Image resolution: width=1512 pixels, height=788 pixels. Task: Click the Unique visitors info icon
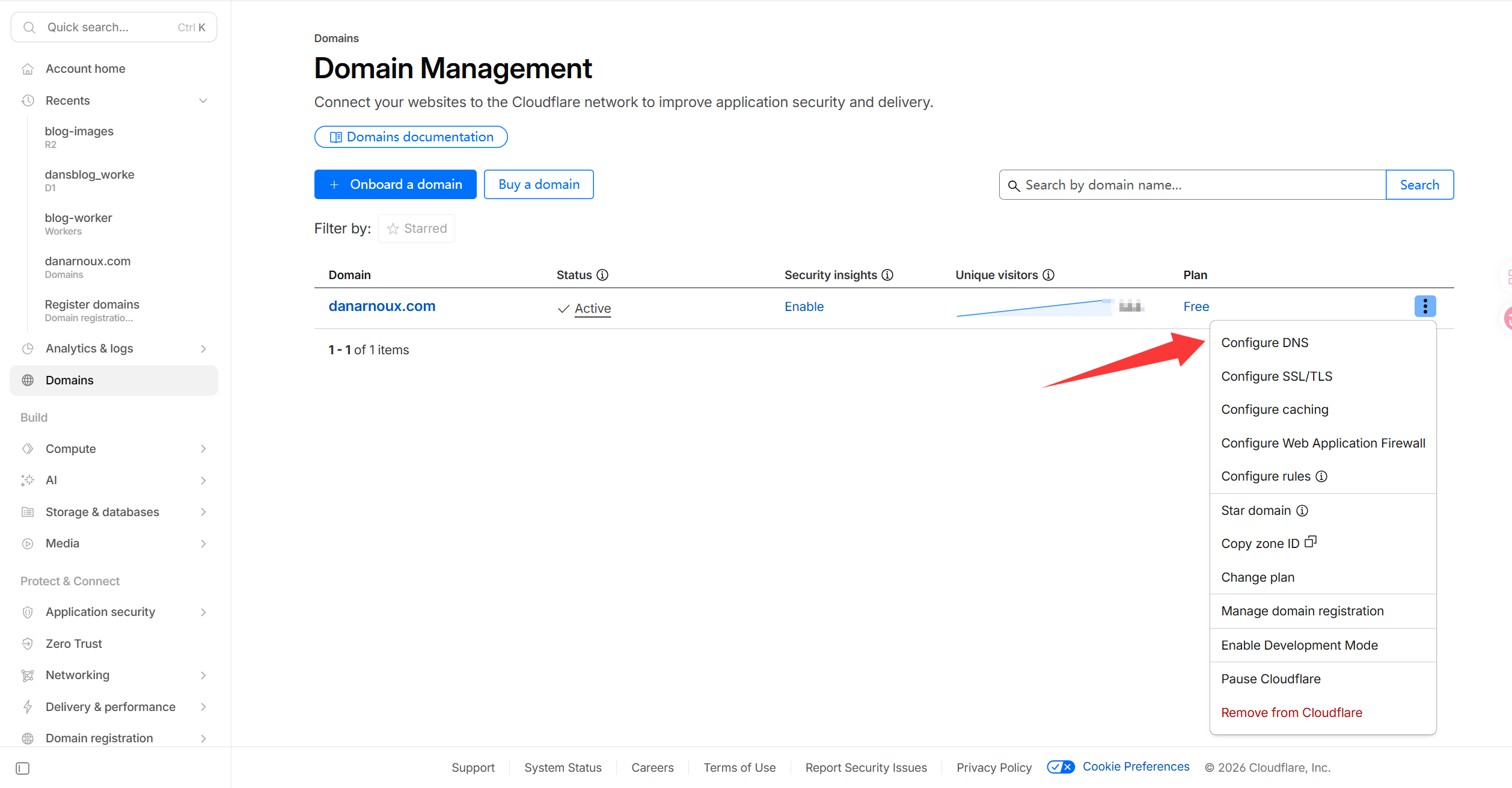[1048, 275]
